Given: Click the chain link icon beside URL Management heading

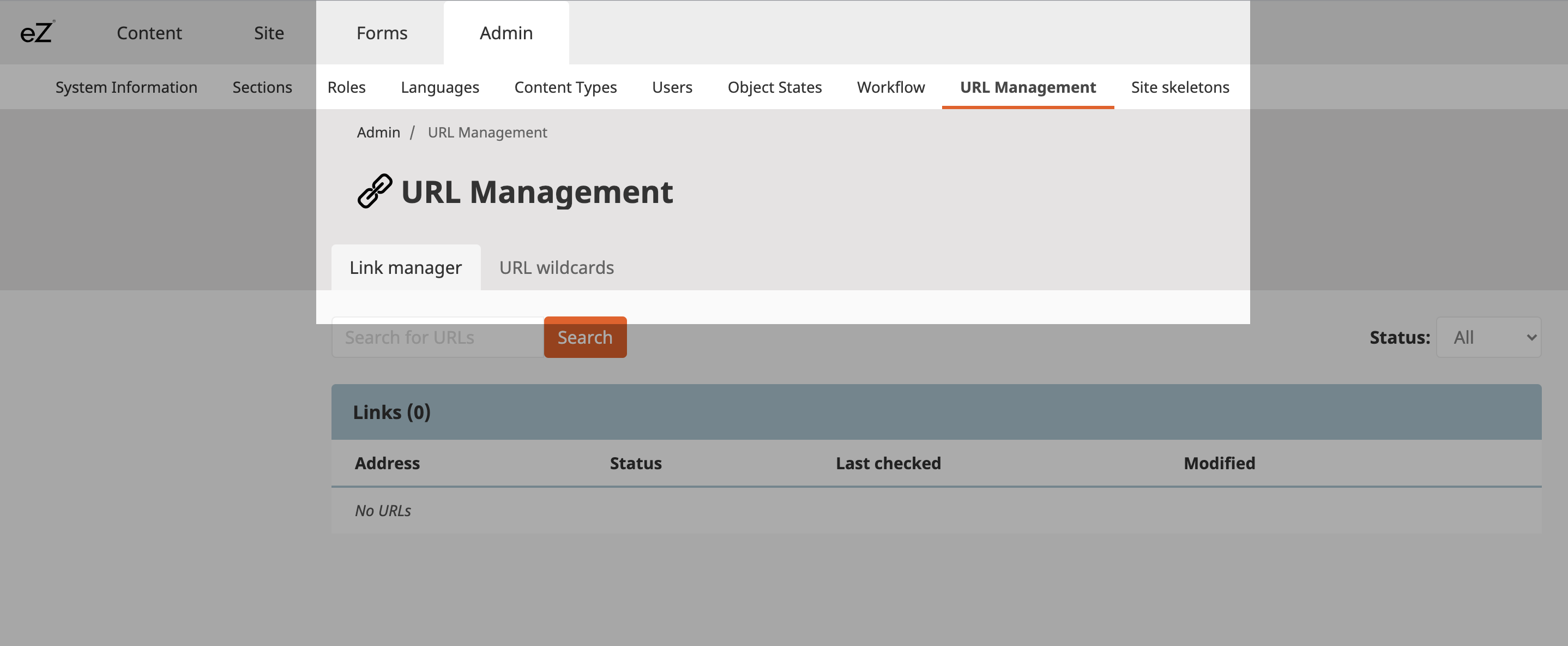Looking at the screenshot, I should click(x=375, y=192).
